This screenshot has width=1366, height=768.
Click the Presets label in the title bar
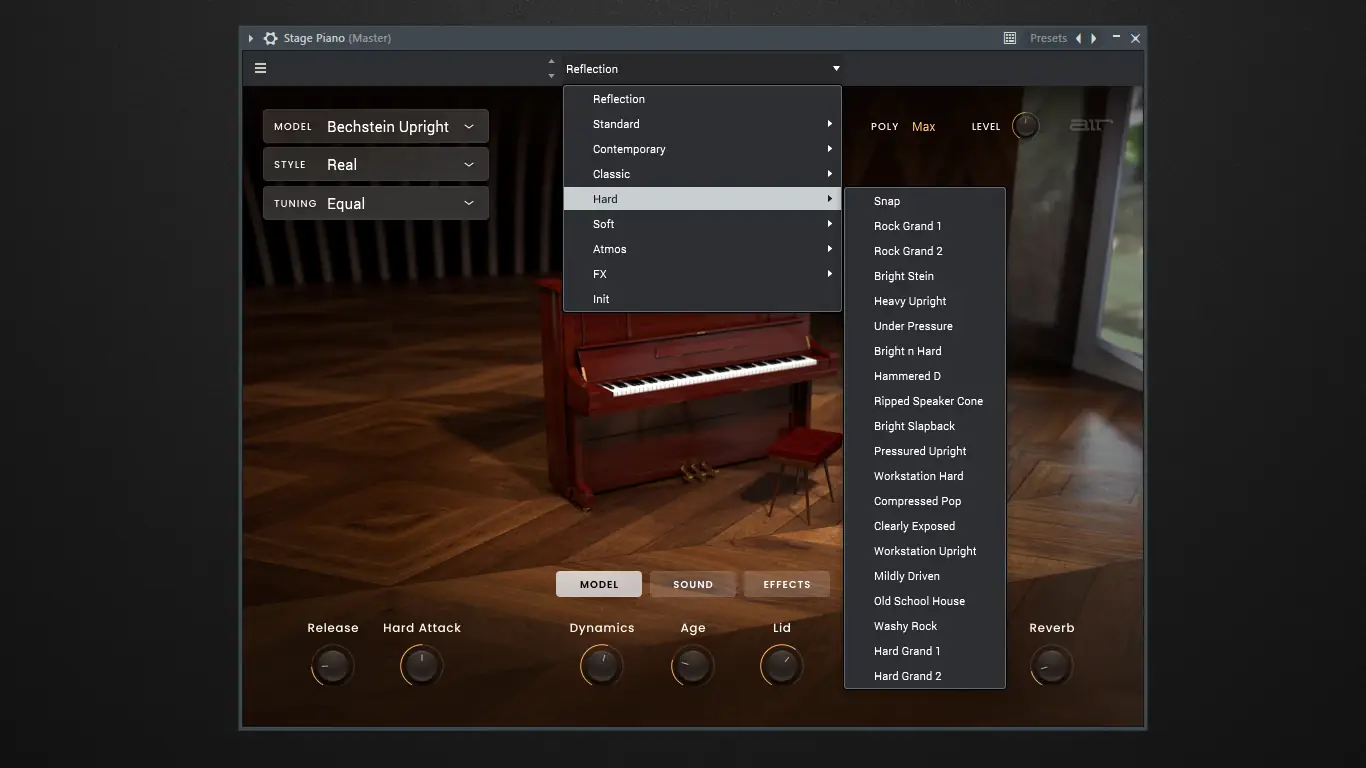[1048, 38]
